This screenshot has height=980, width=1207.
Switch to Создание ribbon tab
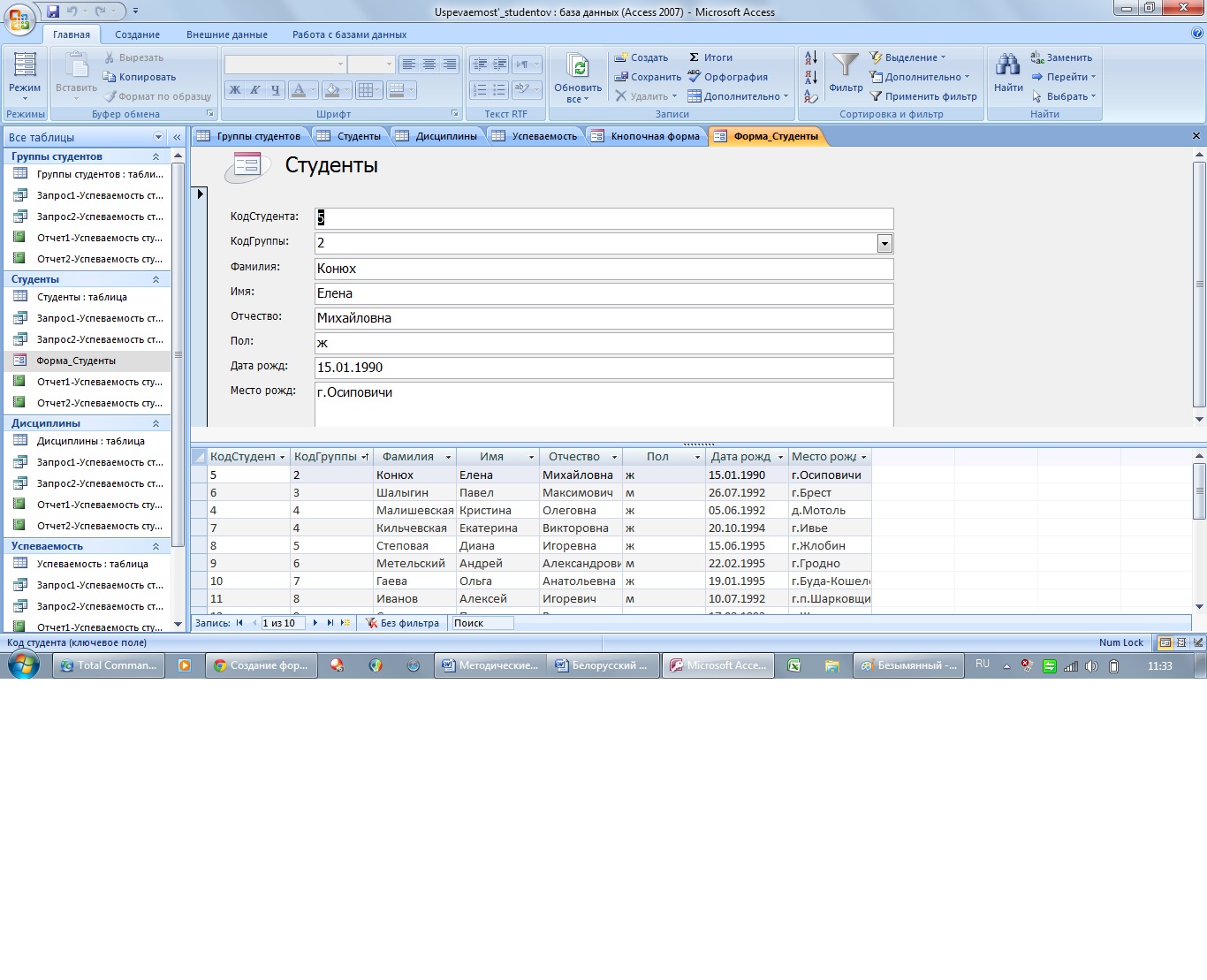[x=137, y=34]
